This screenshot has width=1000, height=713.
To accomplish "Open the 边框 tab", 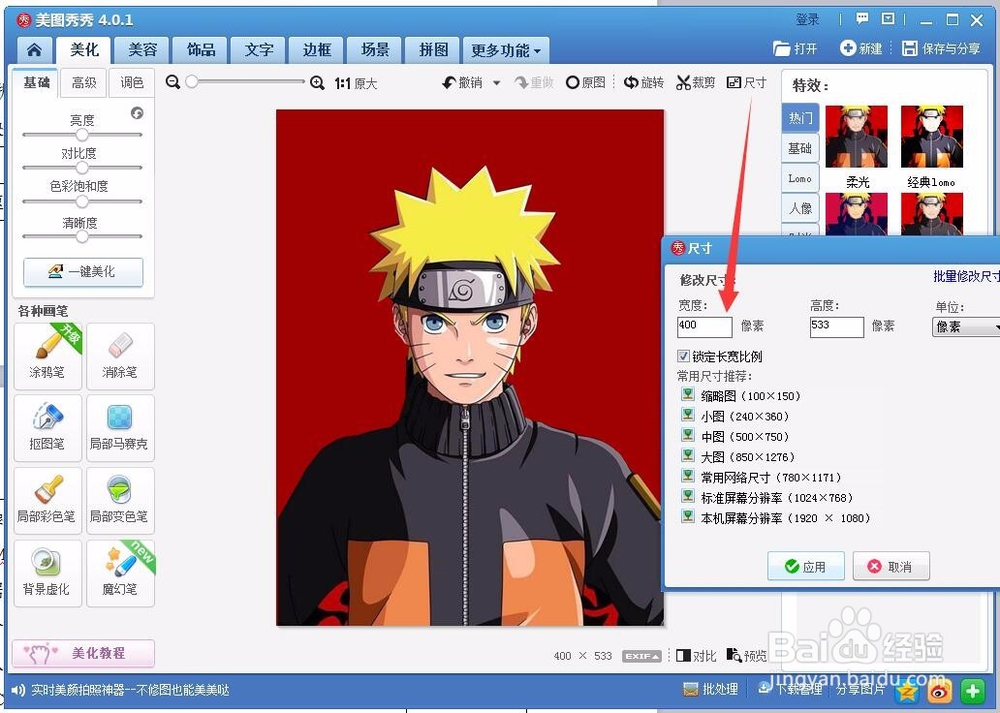I will point(317,50).
